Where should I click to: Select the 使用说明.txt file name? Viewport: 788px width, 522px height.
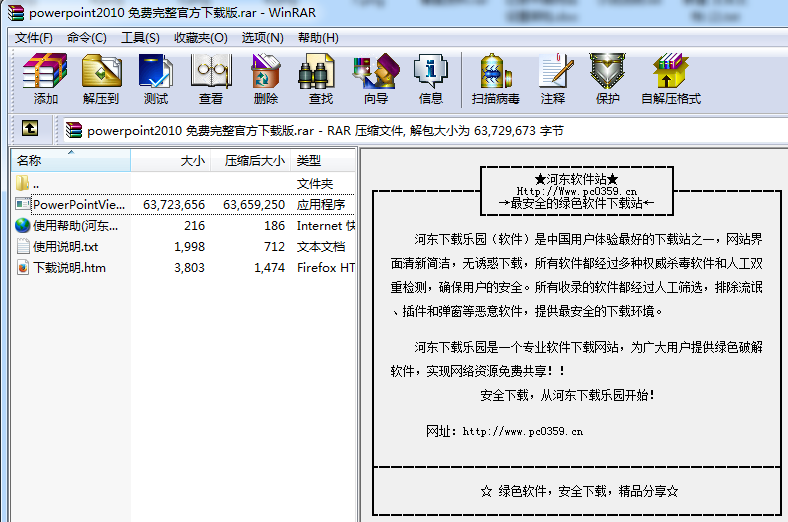coord(65,247)
